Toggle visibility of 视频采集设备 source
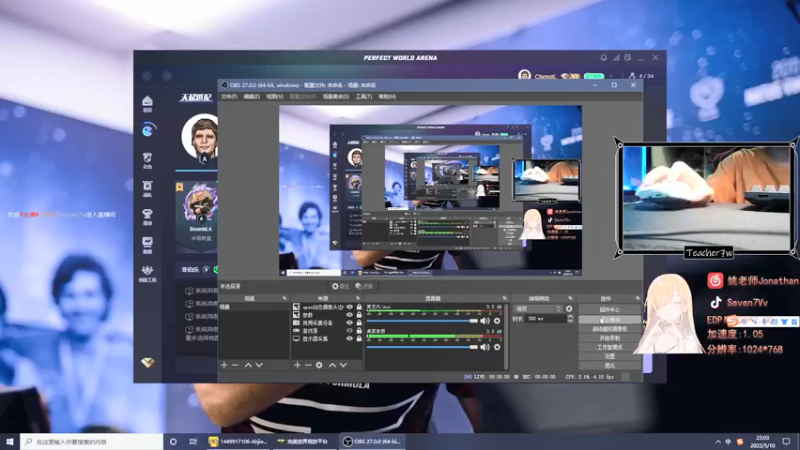Image resolution: width=800 pixels, height=450 pixels. (x=349, y=322)
